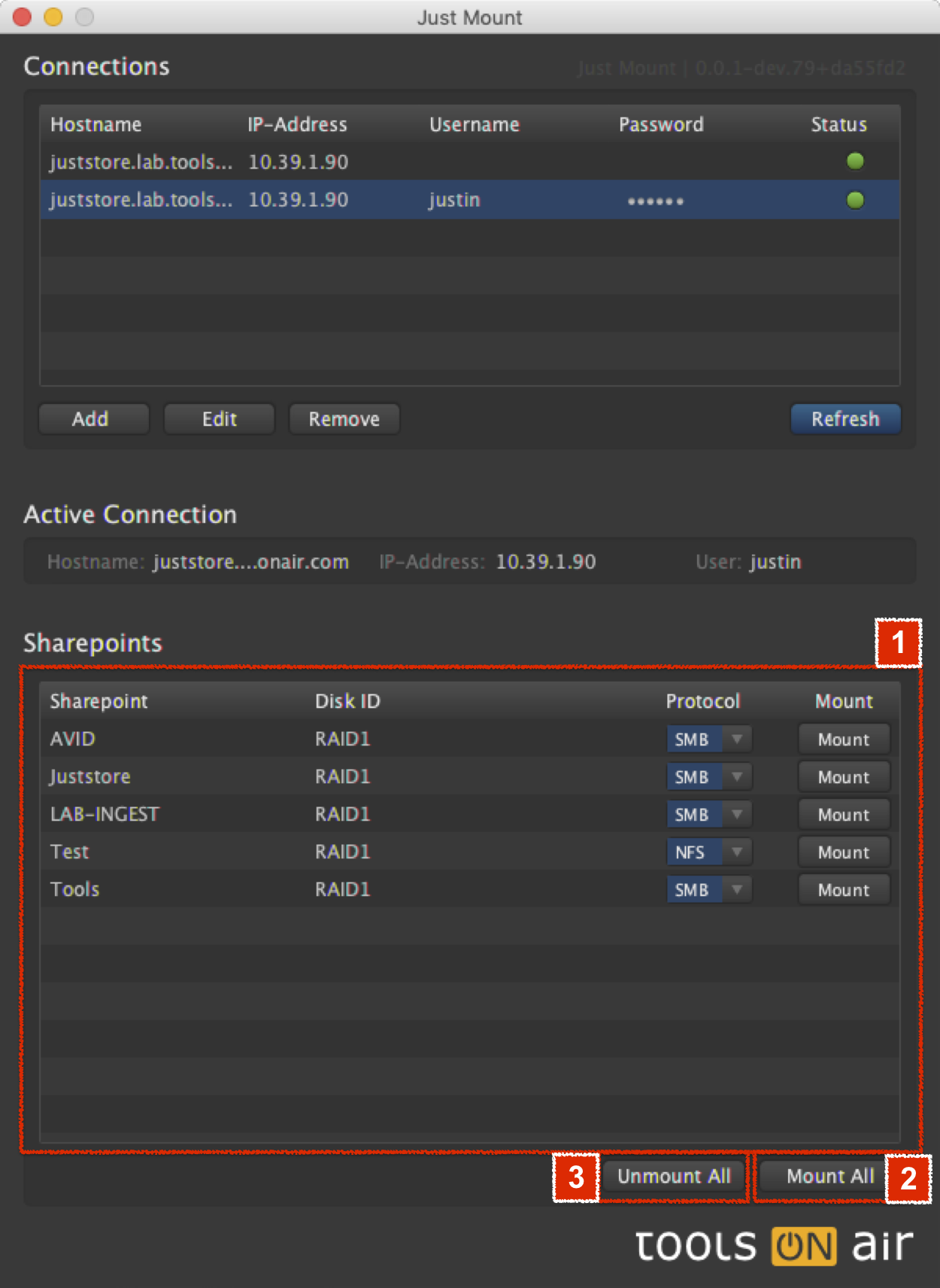Click green status indicator of first connection
The width and height of the screenshot is (940, 1288).
[855, 161]
